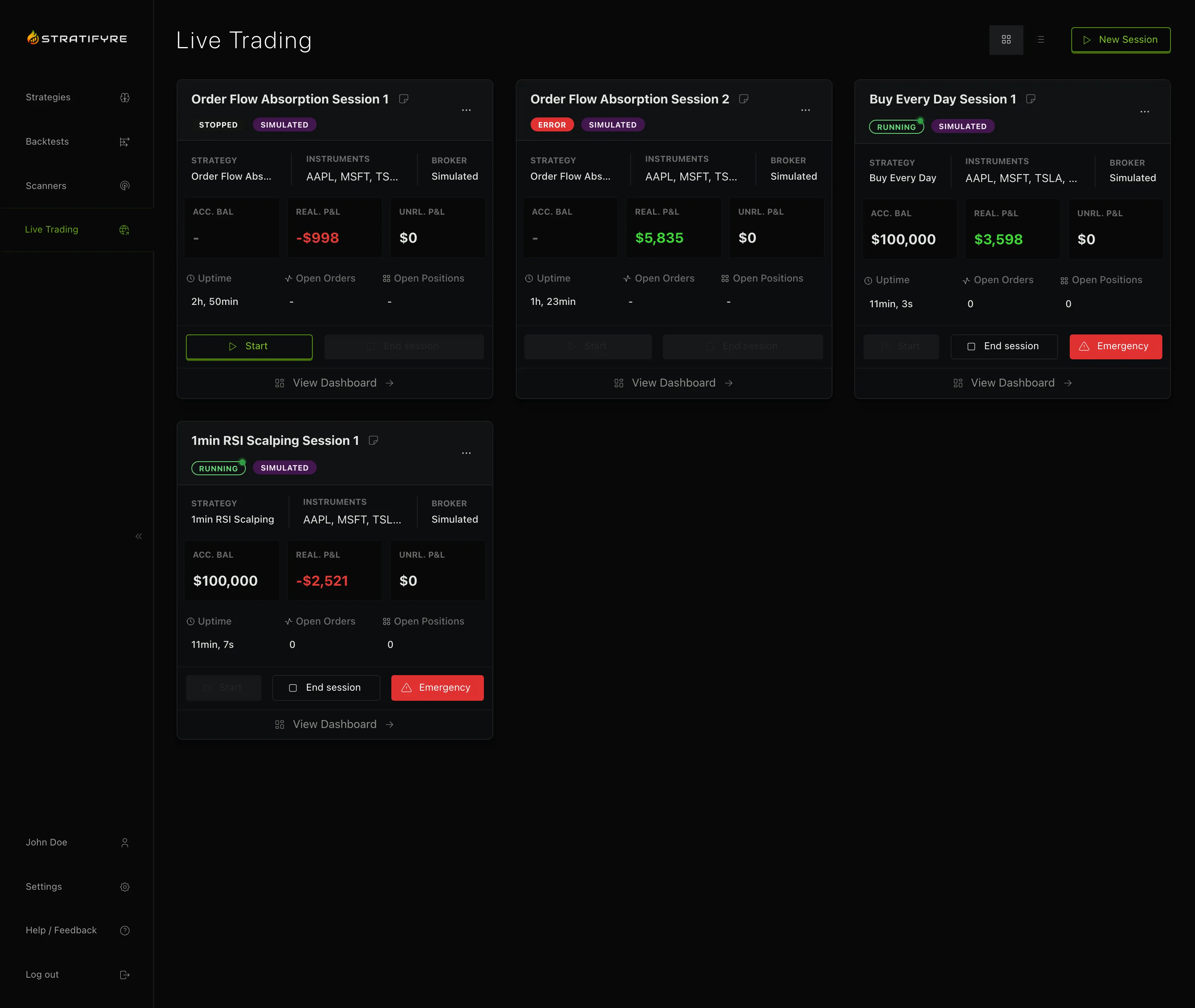Click Live Trading page heading
1195x1008 pixels.
point(244,40)
